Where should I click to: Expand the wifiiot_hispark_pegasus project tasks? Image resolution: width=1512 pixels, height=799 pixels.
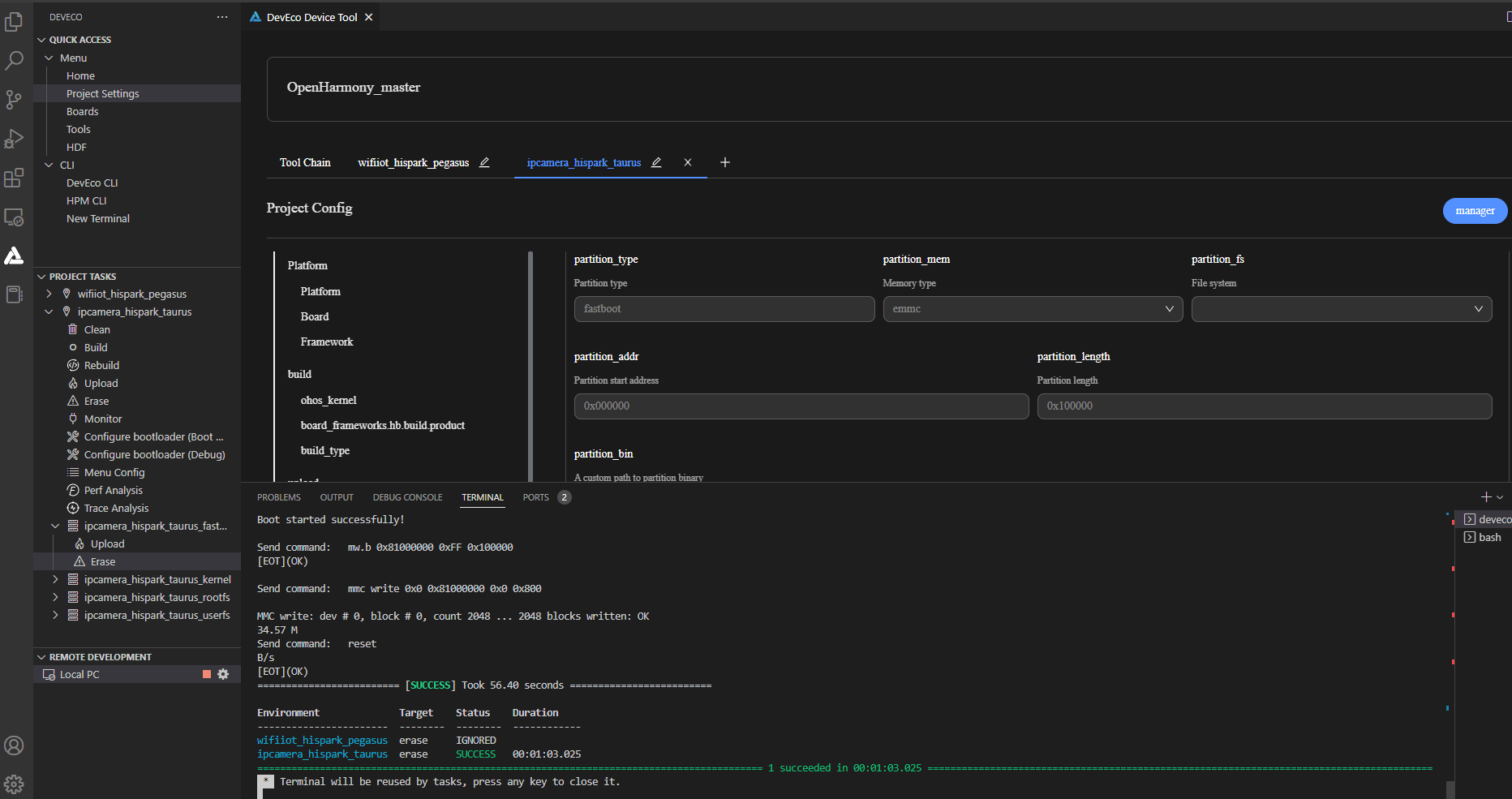pos(49,294)
